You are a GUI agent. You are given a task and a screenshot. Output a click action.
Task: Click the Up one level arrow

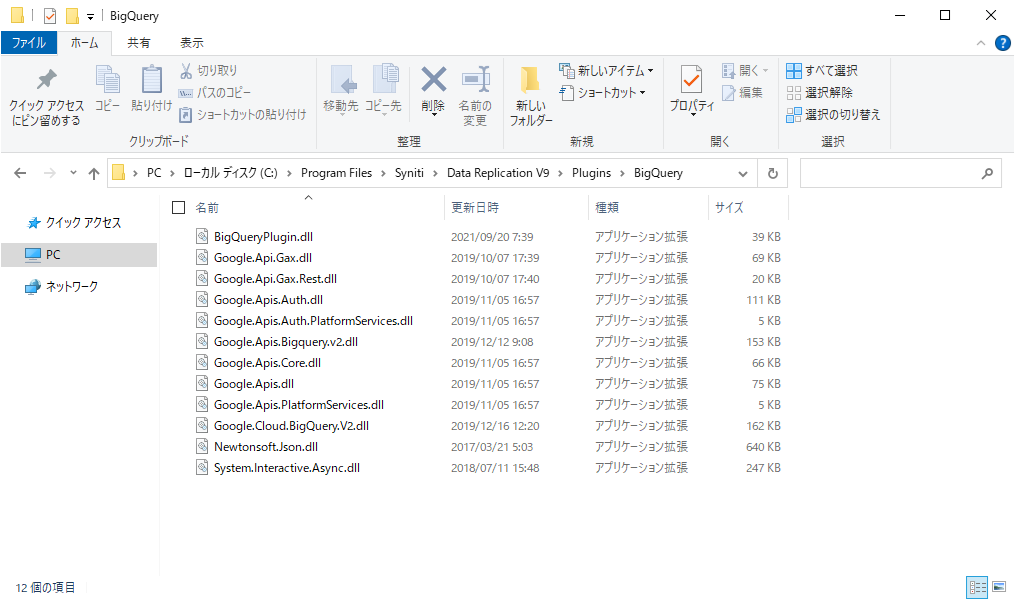click(x=94, y=173)
